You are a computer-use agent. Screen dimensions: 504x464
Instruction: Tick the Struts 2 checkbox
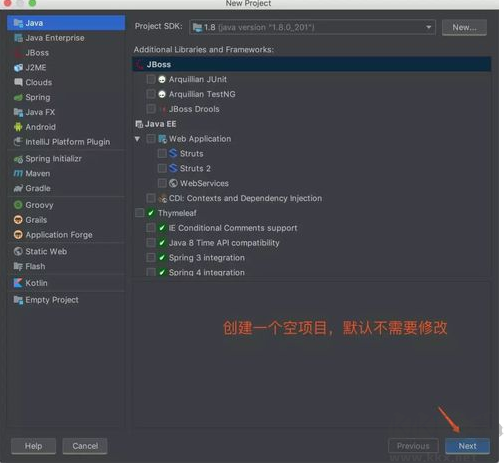(162, 168)
